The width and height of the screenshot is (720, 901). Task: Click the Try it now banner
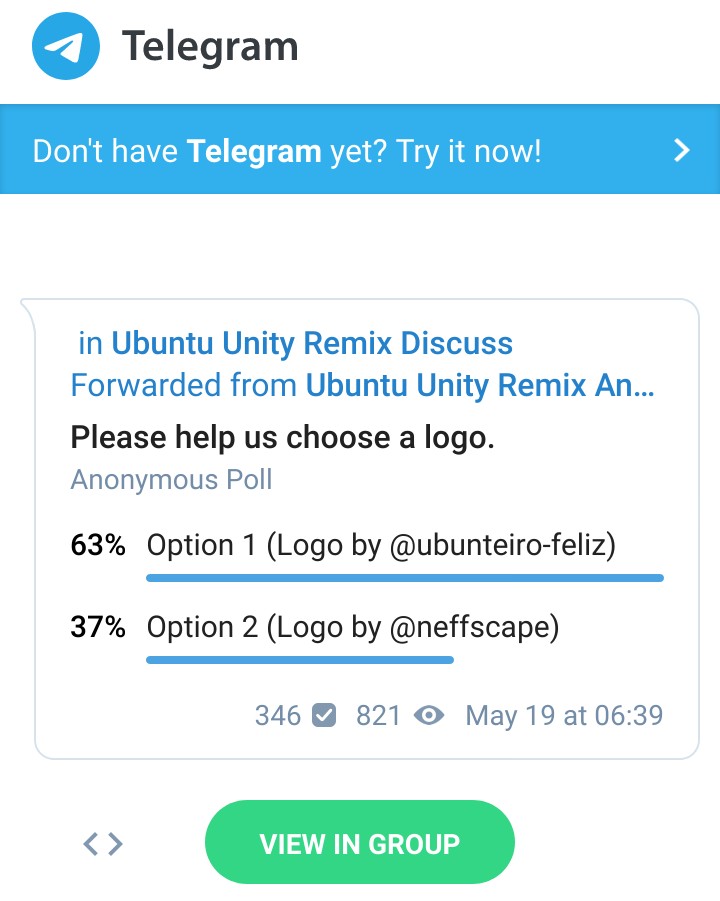(x=290, y=150)
